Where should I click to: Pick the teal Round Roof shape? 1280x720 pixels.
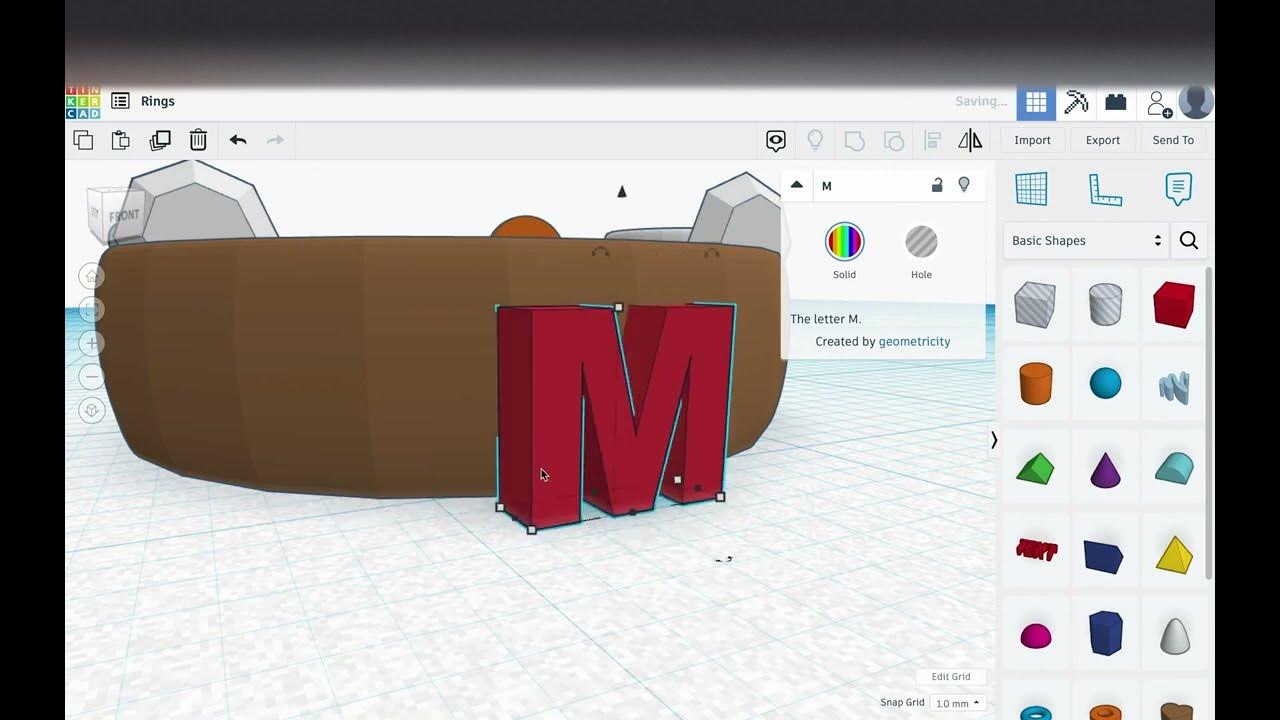[x=1174, y=468]
